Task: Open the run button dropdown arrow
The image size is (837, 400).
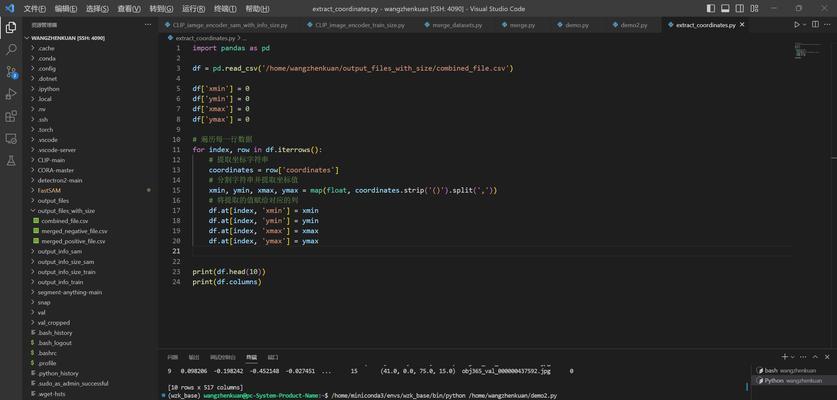Action: 804,25
